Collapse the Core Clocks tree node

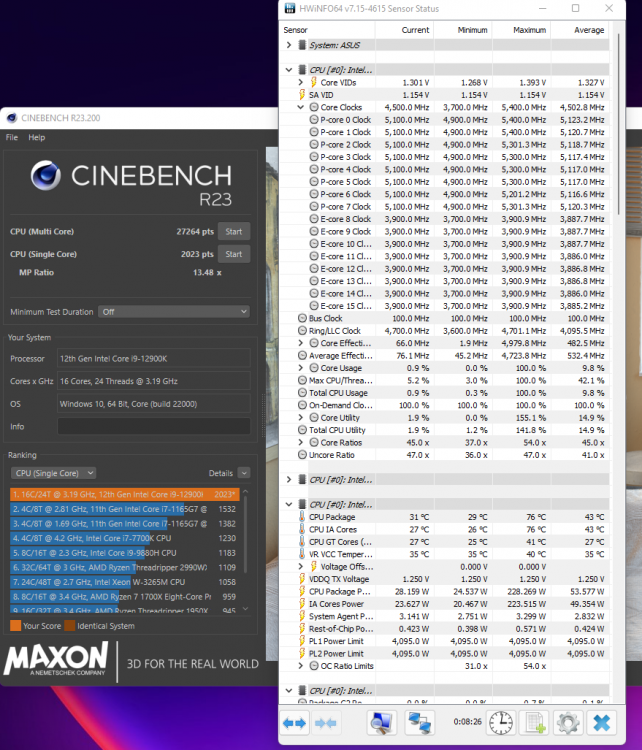coord(300,107)
